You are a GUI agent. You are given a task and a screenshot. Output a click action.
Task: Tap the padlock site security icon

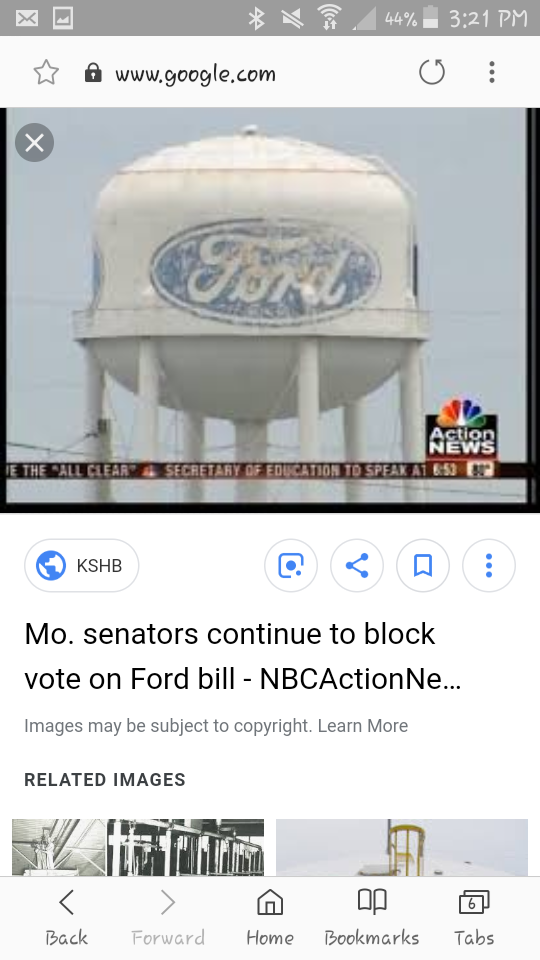(x=92, y=73)
